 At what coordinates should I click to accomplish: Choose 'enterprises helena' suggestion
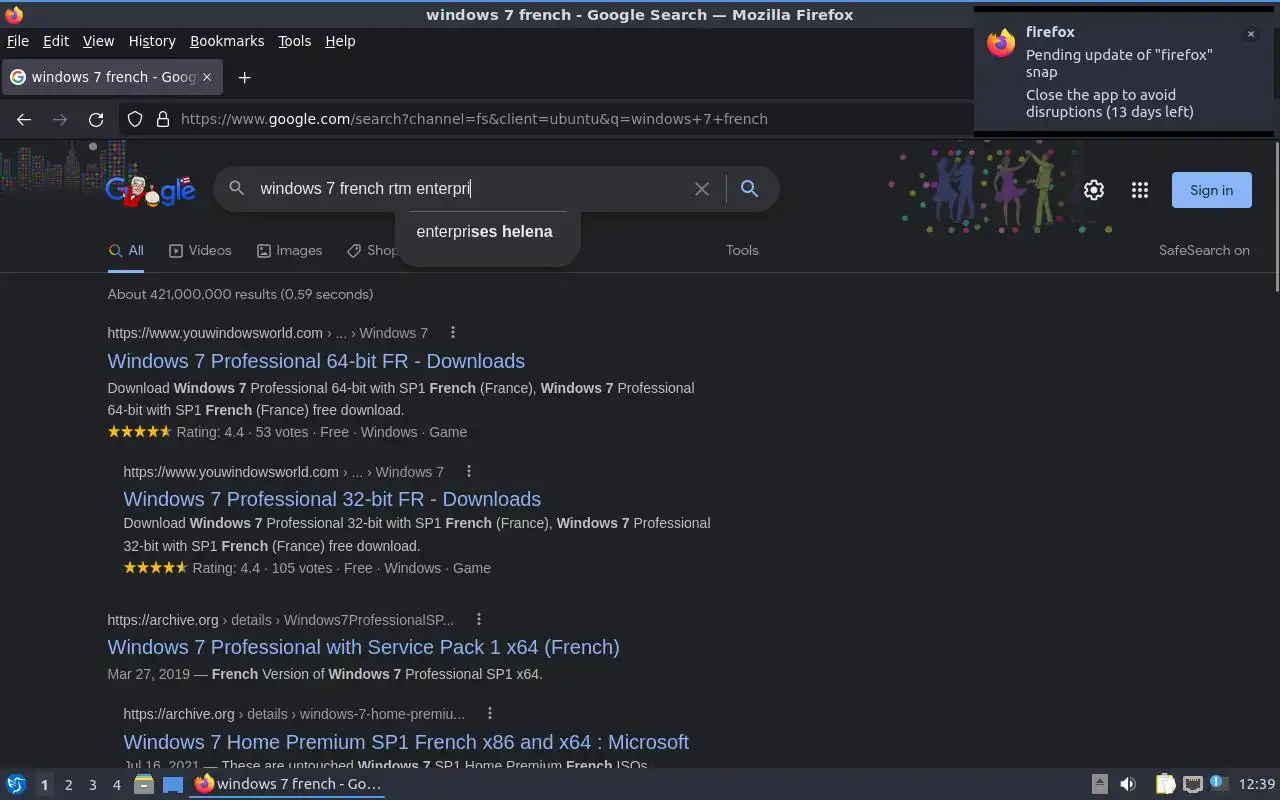(484, 231)
